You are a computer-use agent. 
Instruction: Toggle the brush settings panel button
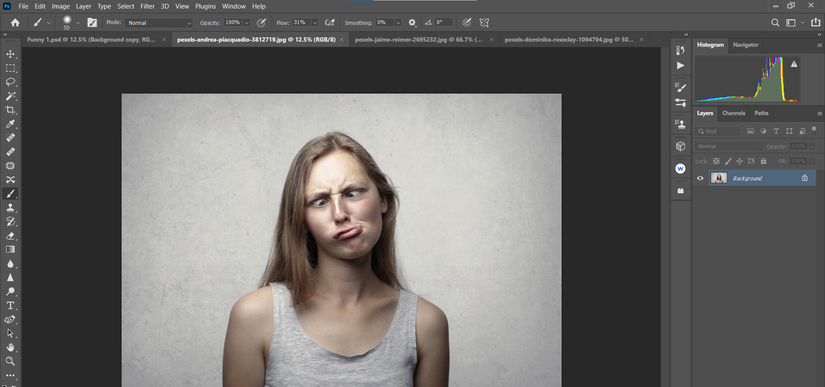coord(92,23)
